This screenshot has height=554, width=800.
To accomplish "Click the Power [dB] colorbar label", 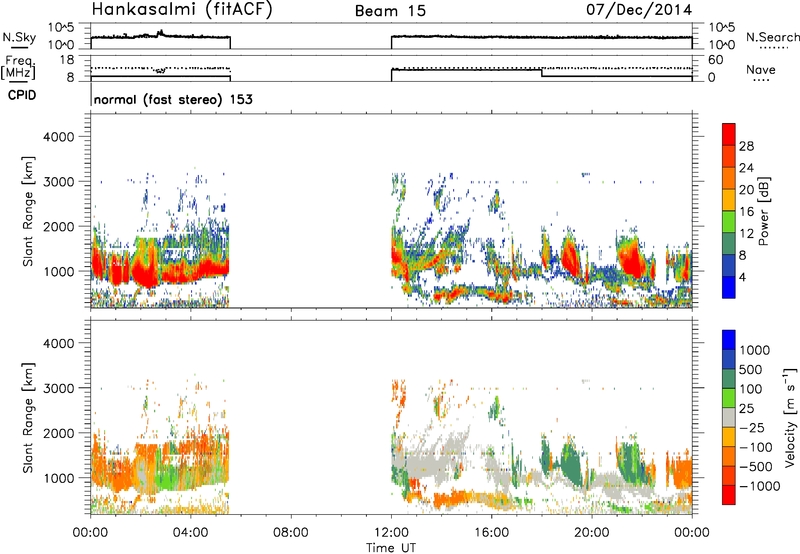I will click(x=763, y=211).
